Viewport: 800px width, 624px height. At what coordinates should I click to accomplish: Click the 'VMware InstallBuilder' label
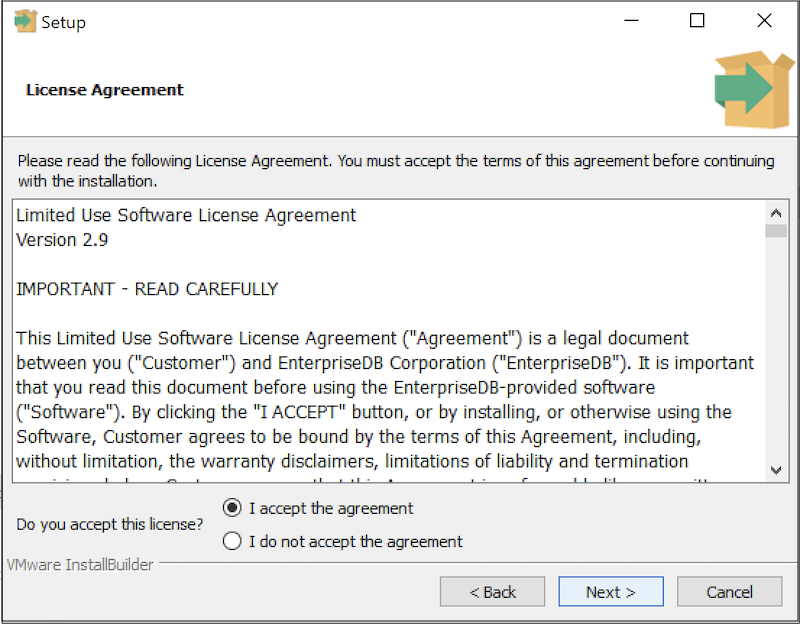click(80, 565)
